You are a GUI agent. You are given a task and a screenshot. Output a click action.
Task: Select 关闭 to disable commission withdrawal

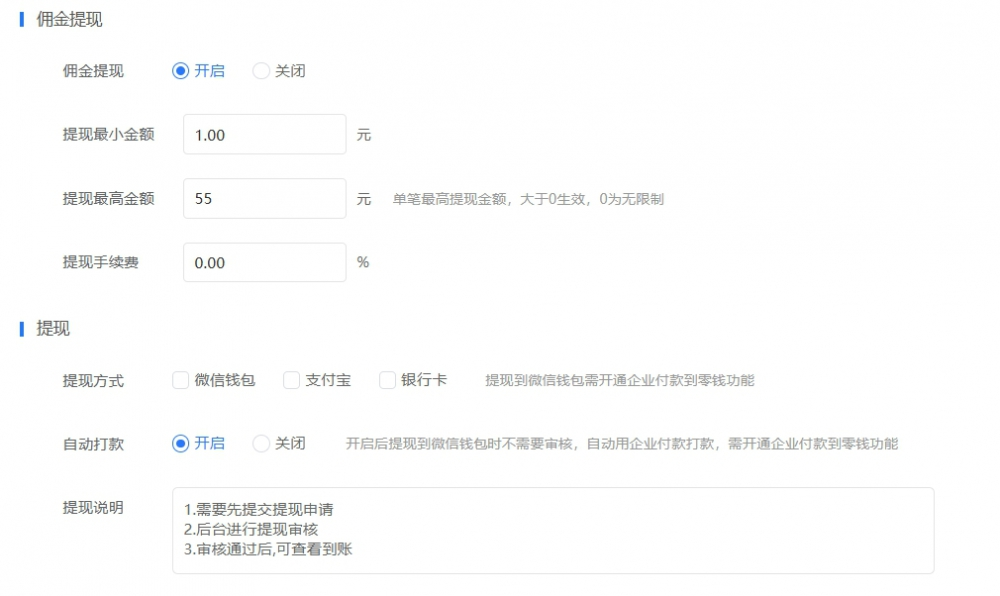coord(261,71)
